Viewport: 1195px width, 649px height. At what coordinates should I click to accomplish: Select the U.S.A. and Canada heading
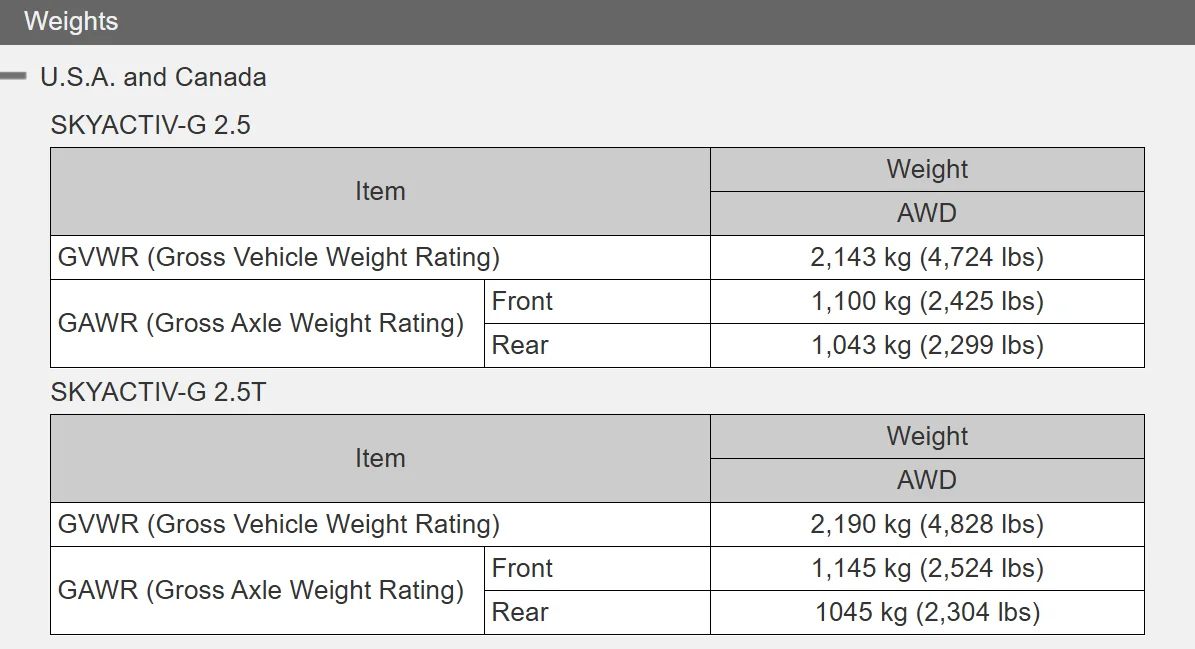[153, 77]
